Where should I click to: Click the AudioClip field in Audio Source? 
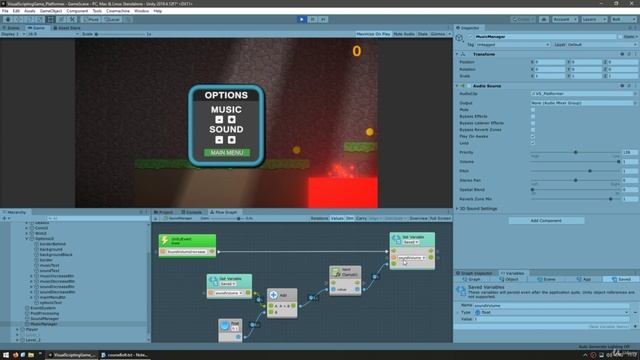[x=583, y=94]
